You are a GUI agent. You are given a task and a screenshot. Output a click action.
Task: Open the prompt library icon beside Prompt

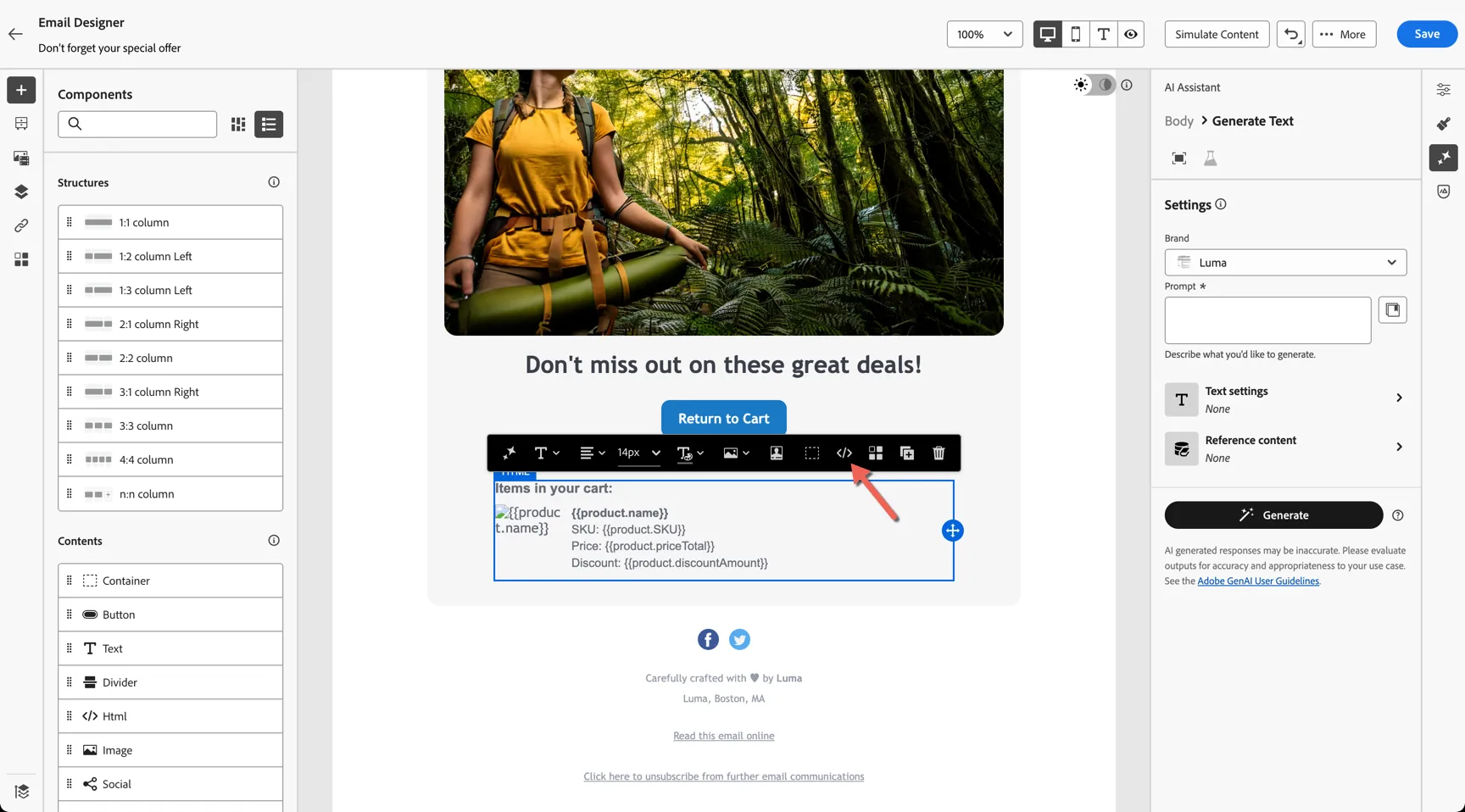click(x=1393, y=310)
